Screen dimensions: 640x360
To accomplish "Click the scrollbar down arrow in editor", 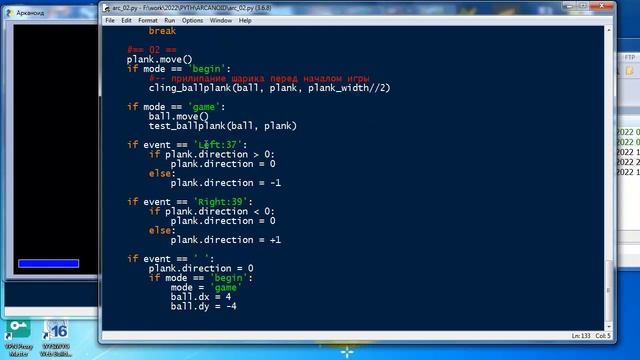I will pyautogui.click(x=609, y=327).
